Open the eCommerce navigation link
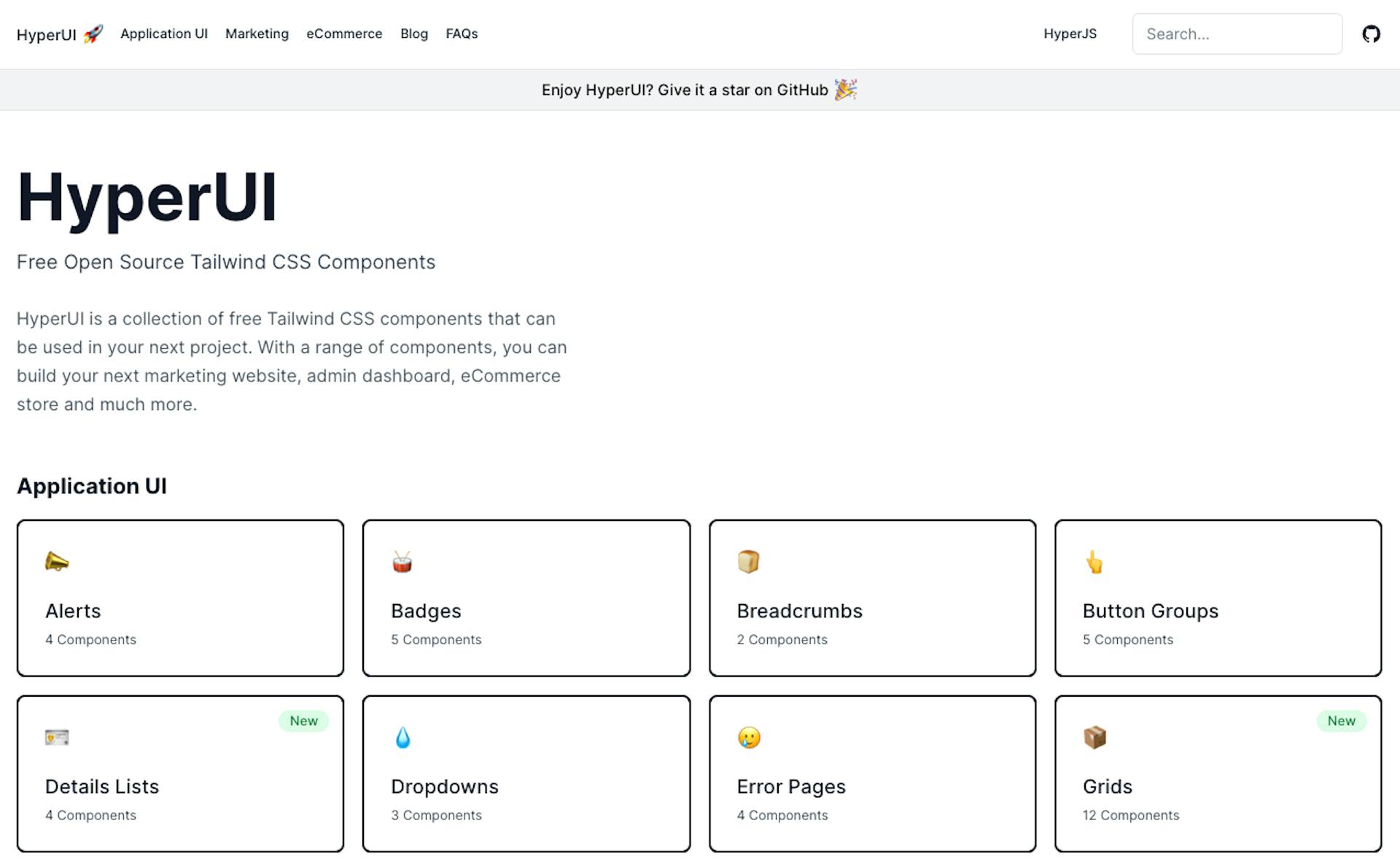1400x866 pixels. (x=344, y=34)
